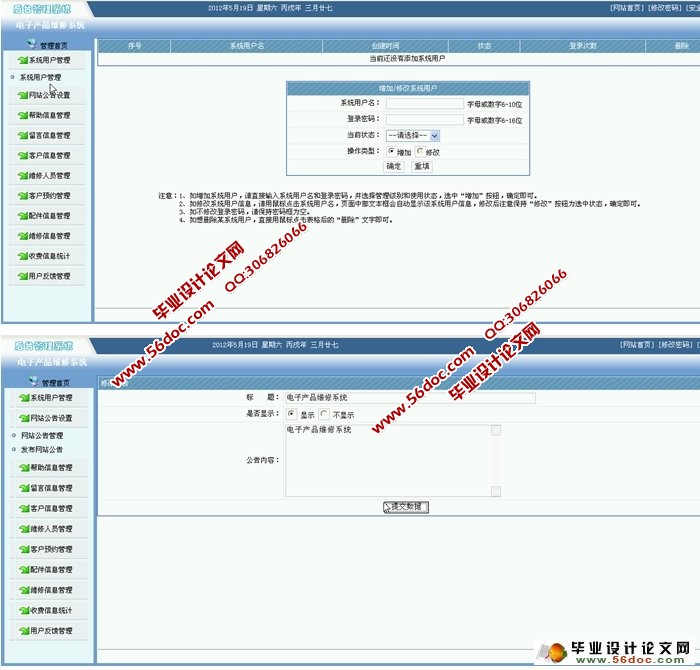Click folder icon beside 客户预约管理 on user-management page
This screenshot has width=700, height=670.
(x=23, y=196)
